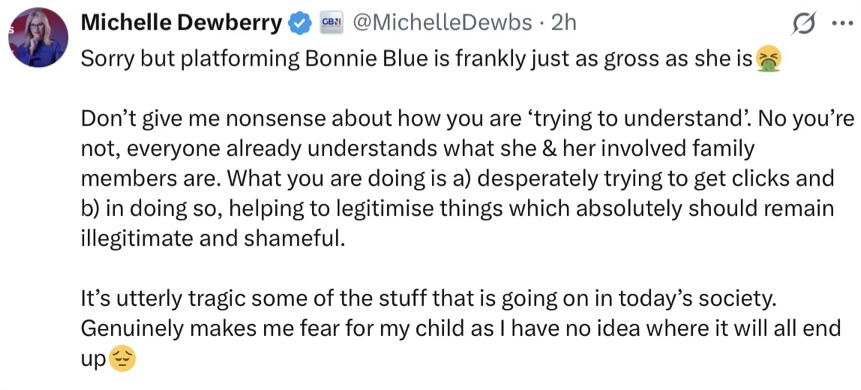Click the opening line starting 'Sorry but platforming'
861x390 pixels.
418,60
